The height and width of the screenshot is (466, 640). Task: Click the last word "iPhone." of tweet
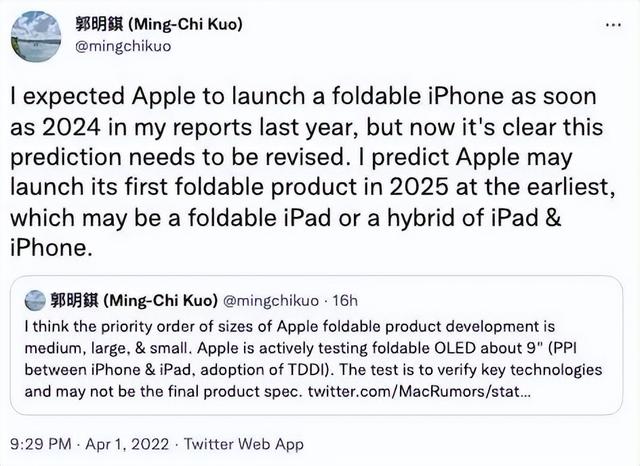pyautogui.click(x=51, y=248)
